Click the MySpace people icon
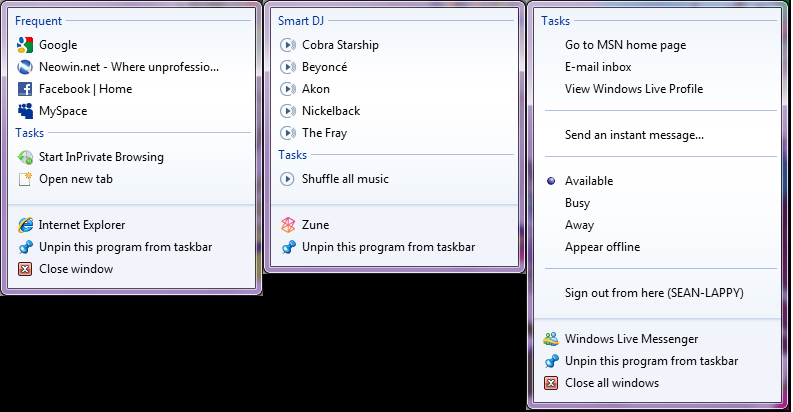Viewport: 793px width, 412px height. click(25, 111)
